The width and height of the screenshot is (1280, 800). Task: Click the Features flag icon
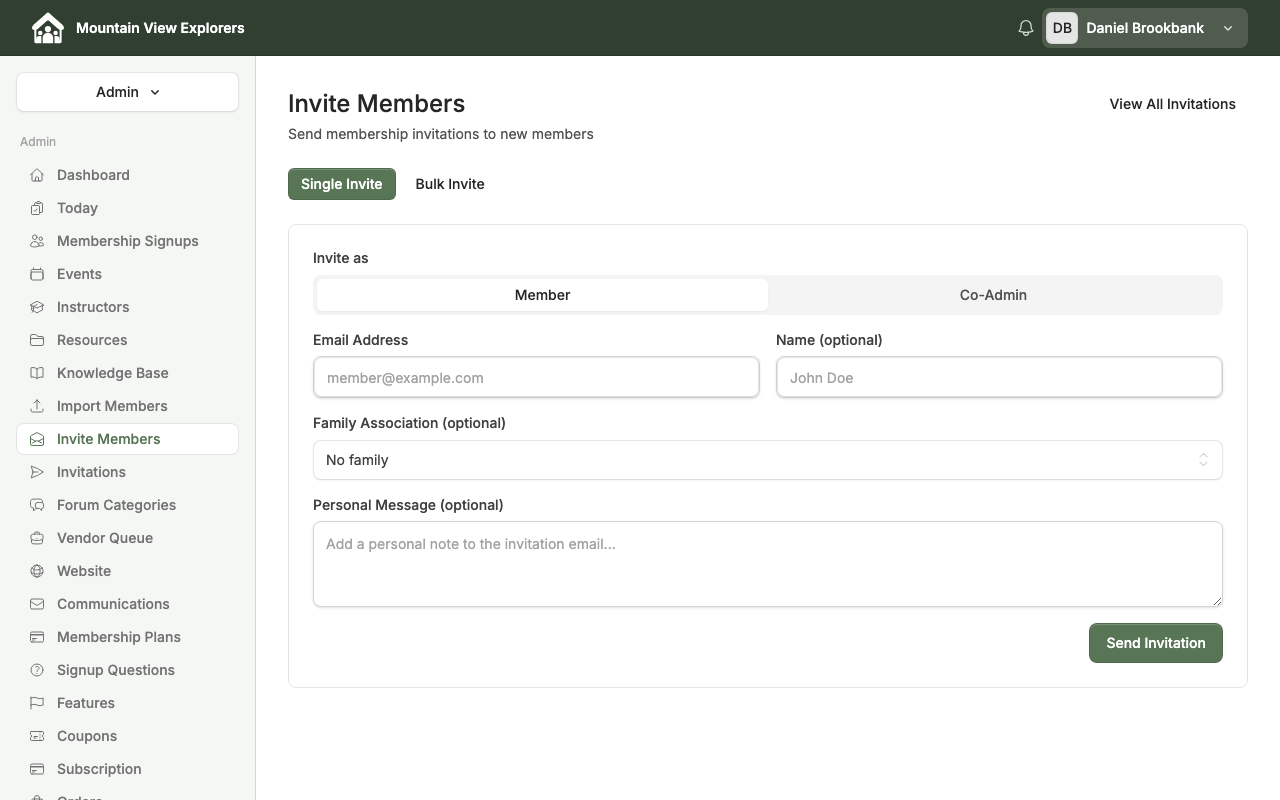37,703
